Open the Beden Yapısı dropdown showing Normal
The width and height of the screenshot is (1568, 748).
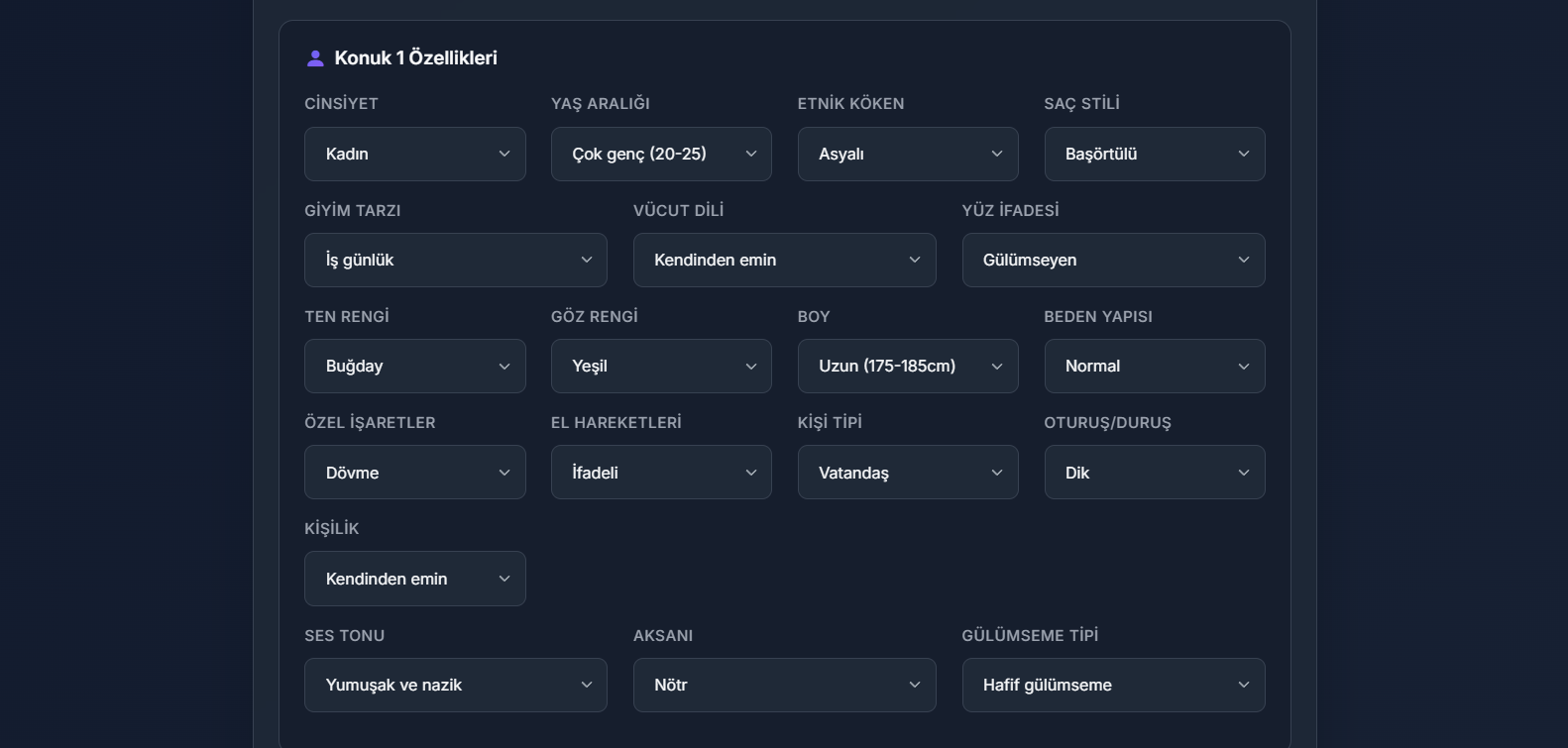pyautogui.click(x=1155, y=366)
